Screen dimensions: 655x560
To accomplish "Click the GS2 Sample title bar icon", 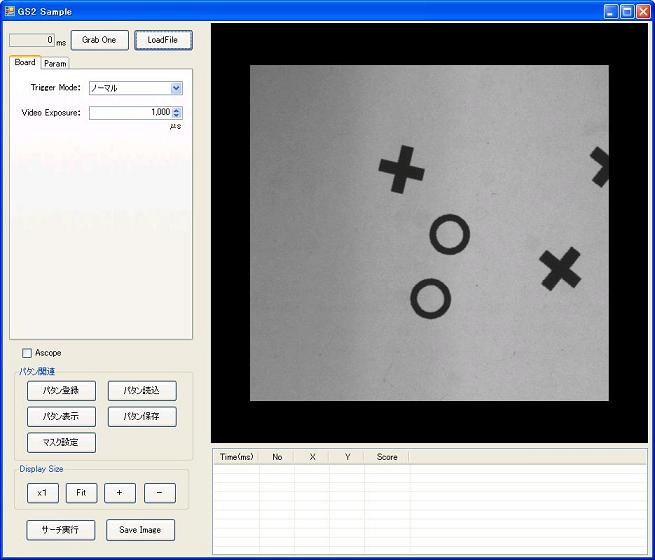I will click(9, 11).
